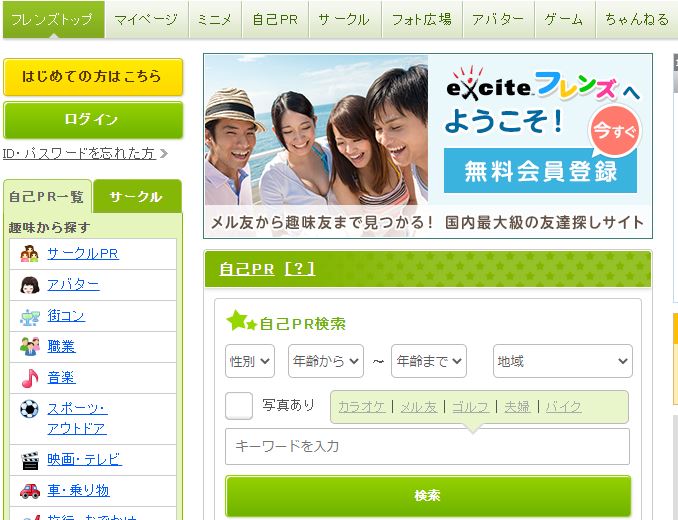Screen dimensions: 678x520
Task: Open the 性別 dropdown
Action: point(250,361)
